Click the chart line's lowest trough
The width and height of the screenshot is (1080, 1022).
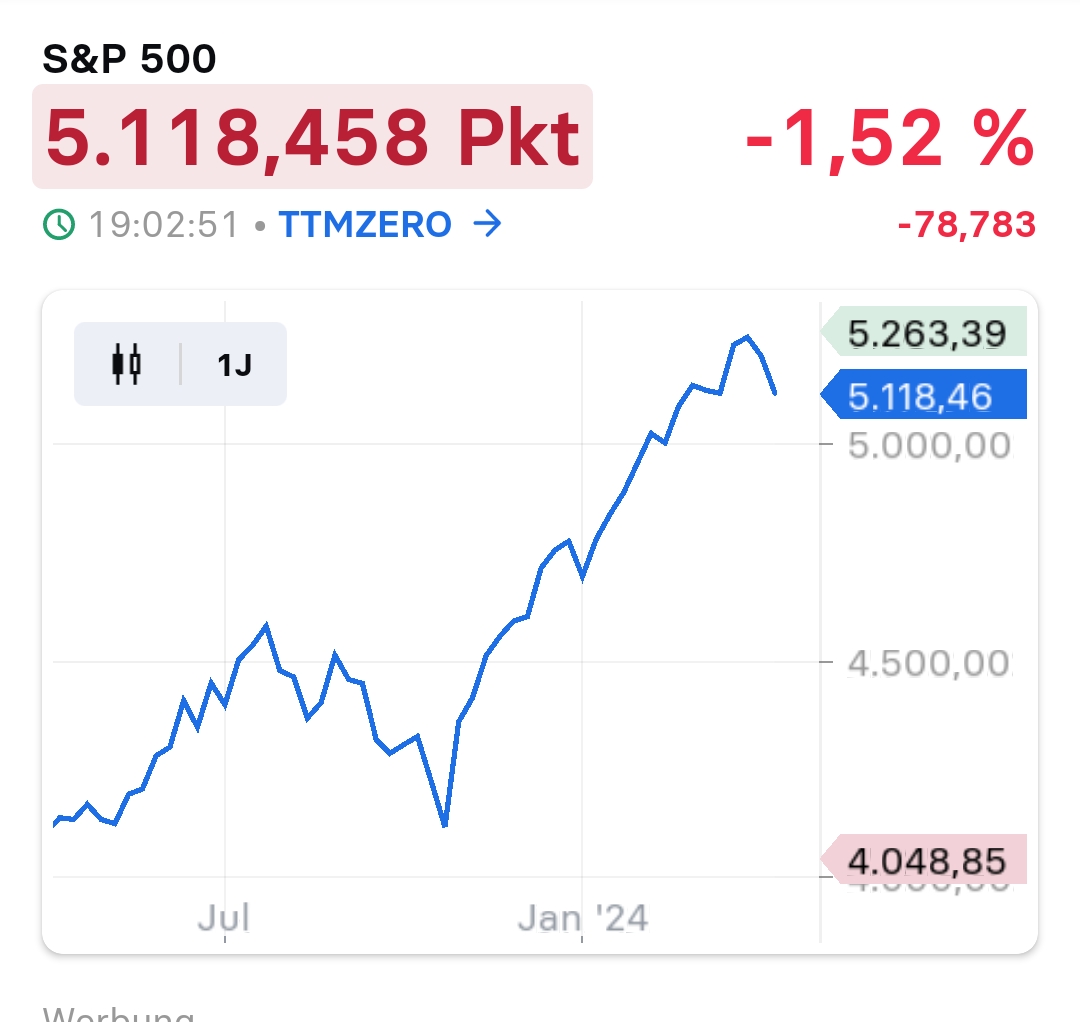[x=444, y=826]
